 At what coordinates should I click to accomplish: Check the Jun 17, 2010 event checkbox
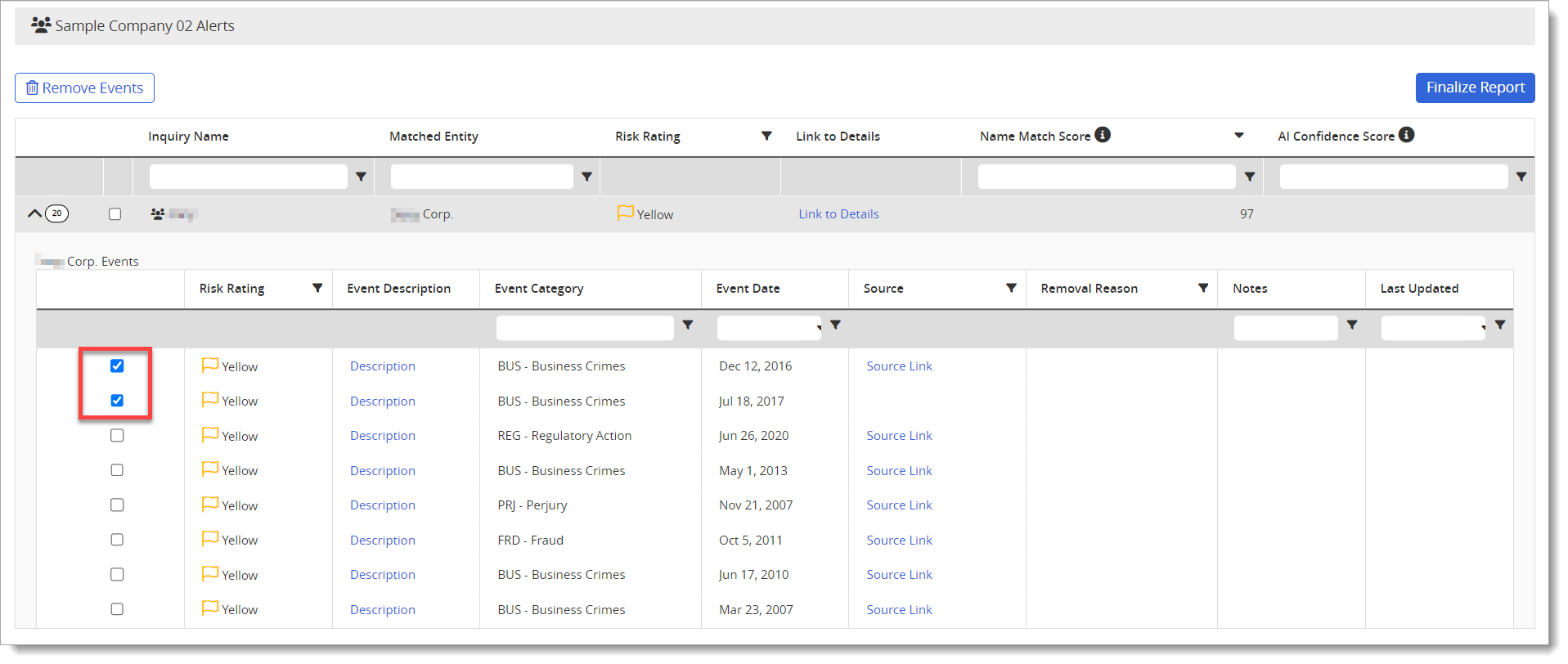(117, 574)
